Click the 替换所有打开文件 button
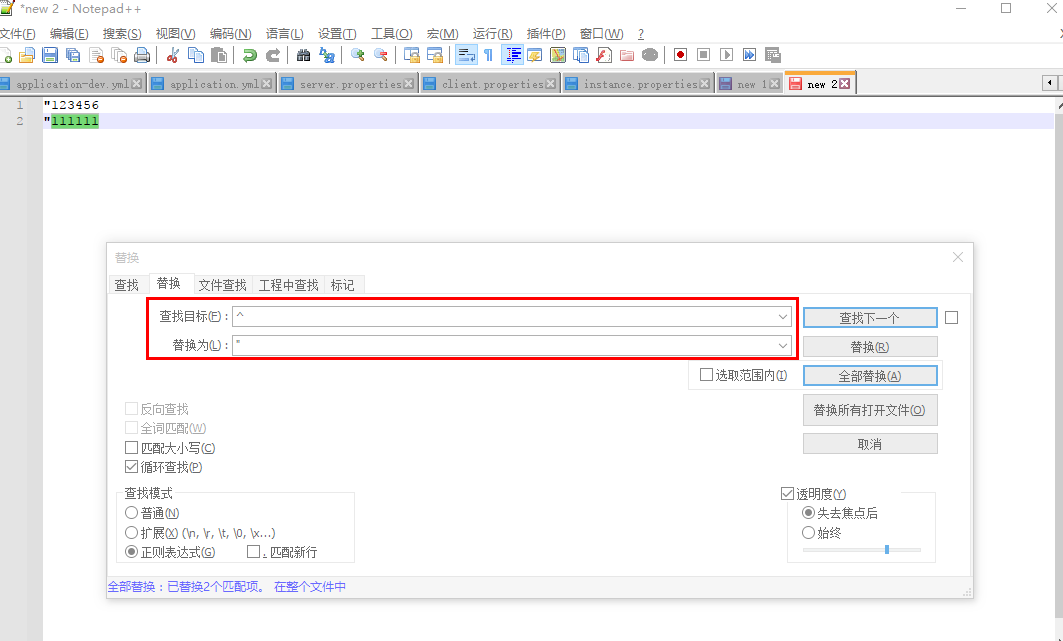The width and height of the screenshot is (1063, 641). pos(870,410)
